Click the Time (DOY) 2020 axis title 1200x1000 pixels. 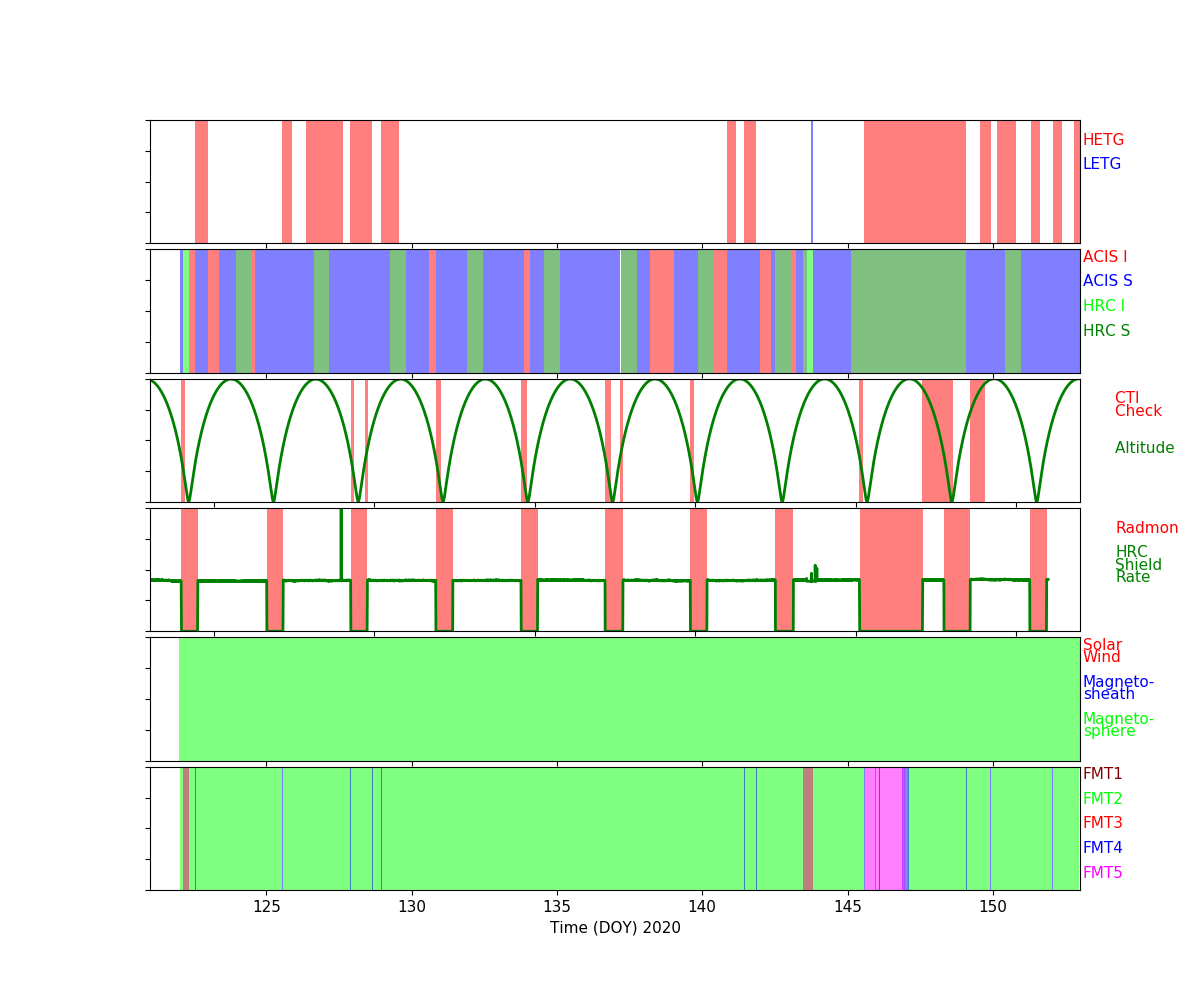(615, 928)
